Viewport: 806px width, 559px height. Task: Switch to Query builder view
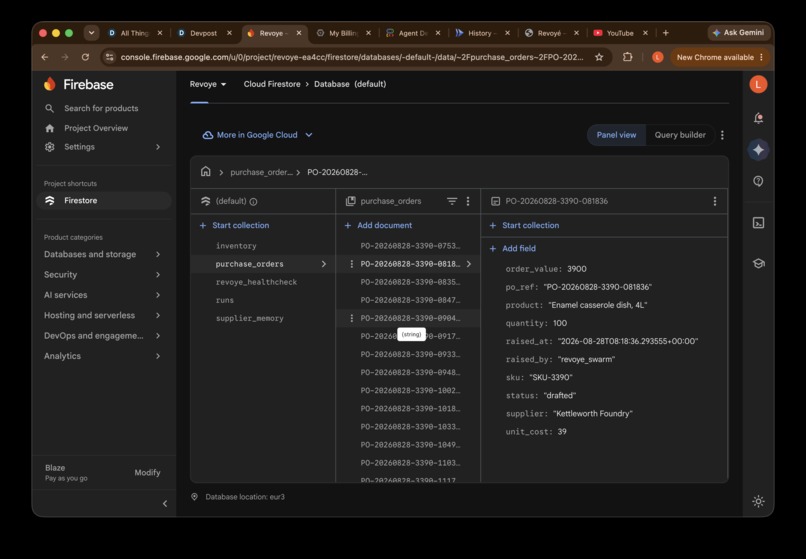coord(680,135)
